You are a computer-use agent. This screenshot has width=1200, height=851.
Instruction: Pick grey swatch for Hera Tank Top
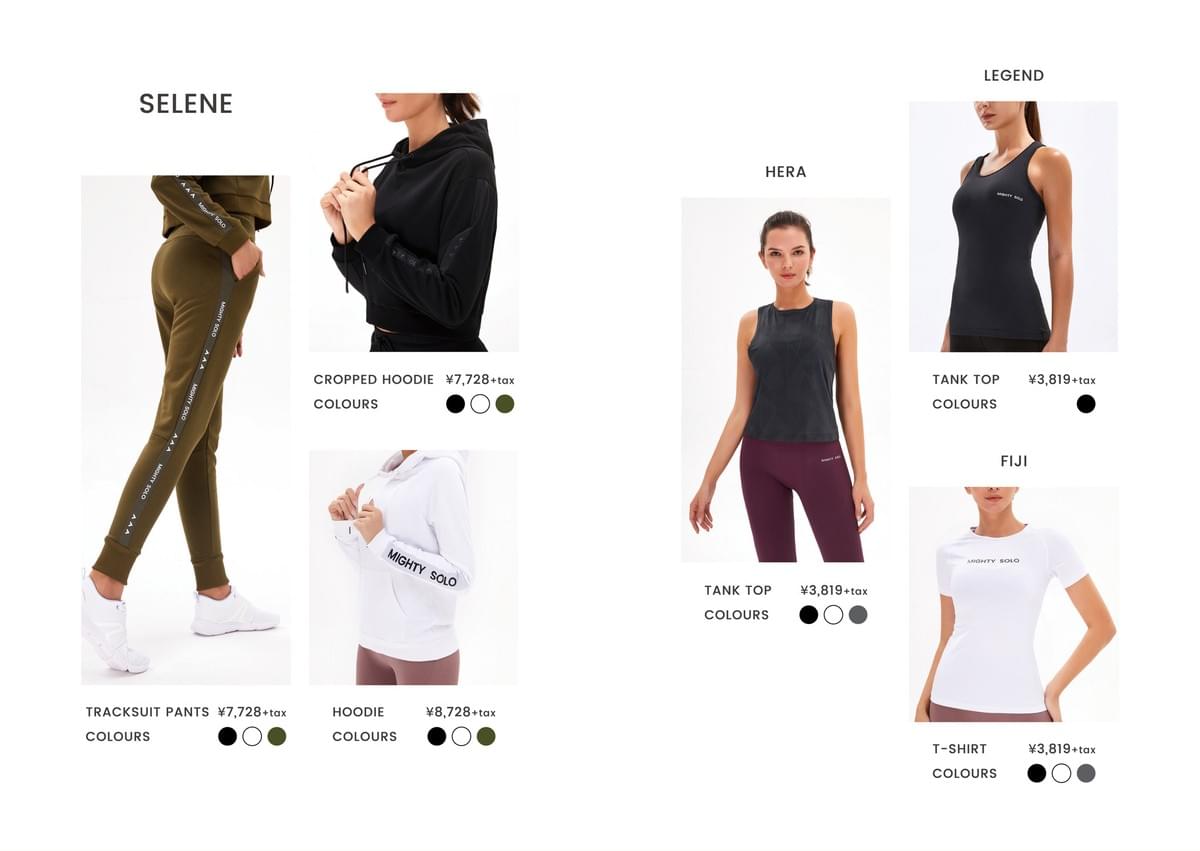point(858,615)
